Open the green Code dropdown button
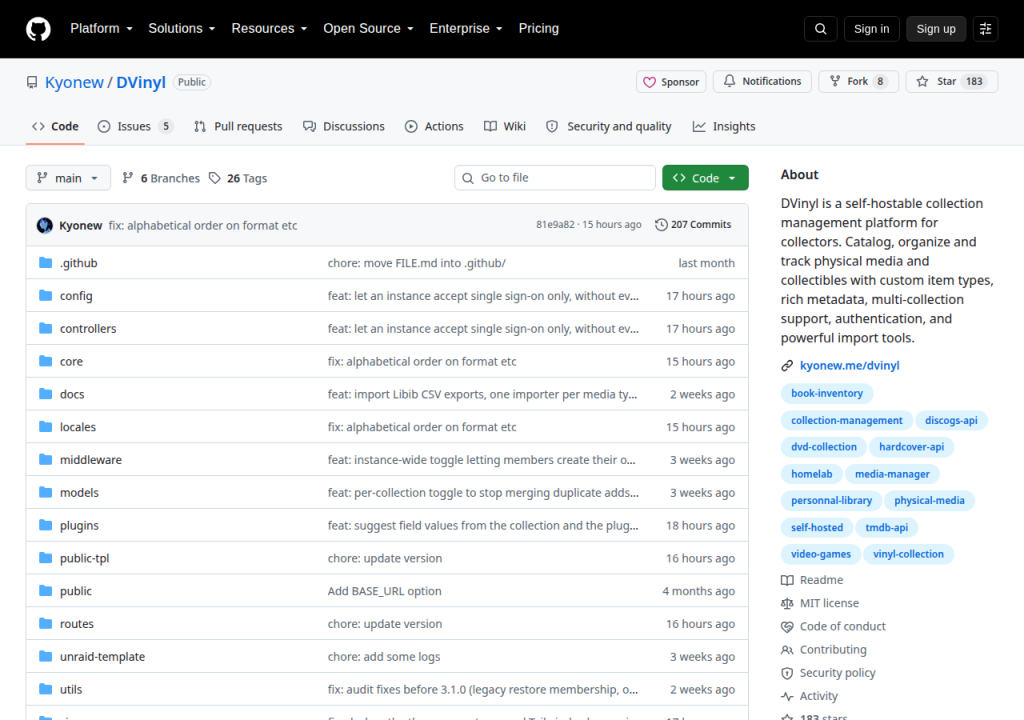Screen dimensions: 1024x720 click(705, 178)
